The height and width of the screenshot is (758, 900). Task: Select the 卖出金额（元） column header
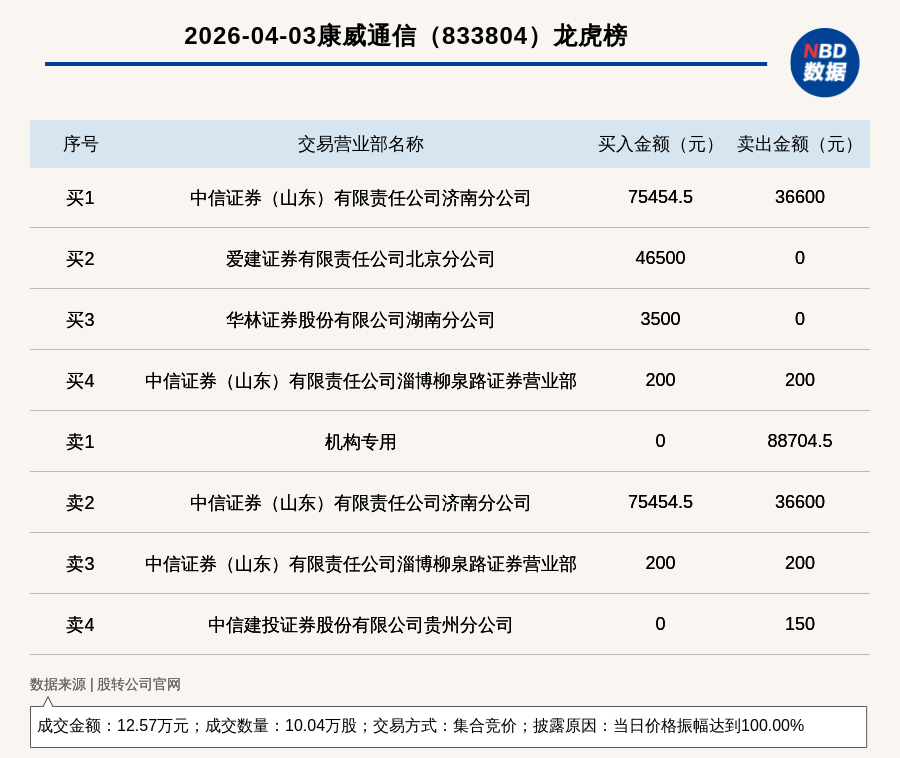tap(799, 144)
